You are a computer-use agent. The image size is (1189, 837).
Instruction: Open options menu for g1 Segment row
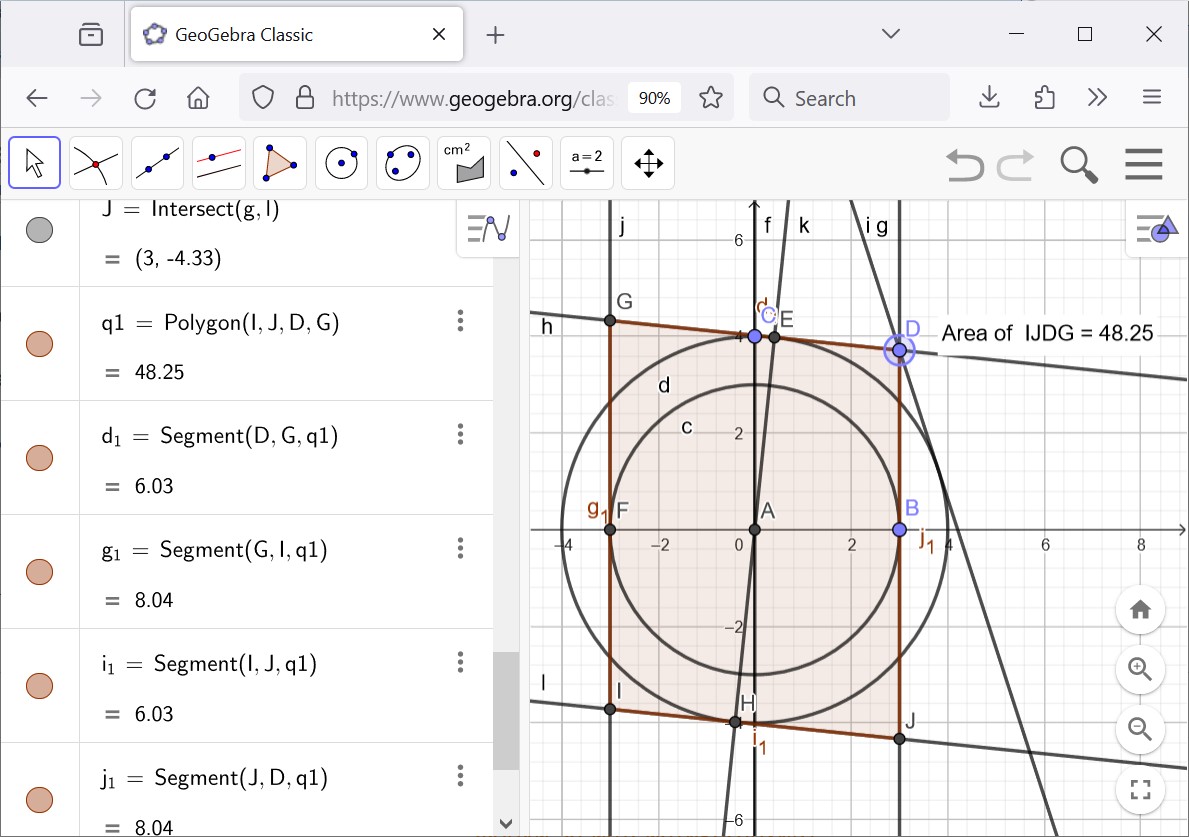pos(460,548)
